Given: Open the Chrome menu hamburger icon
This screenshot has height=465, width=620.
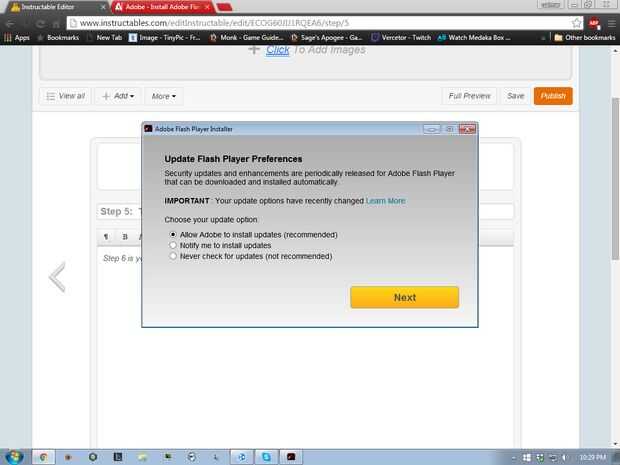Looking at the screenshot, I should point(611,23).
